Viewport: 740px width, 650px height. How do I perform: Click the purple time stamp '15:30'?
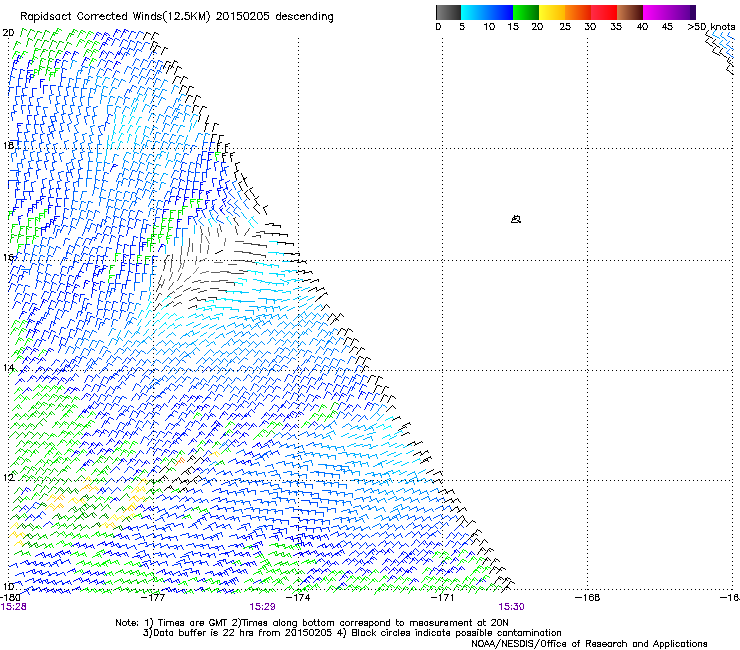[x=512, y=607]
